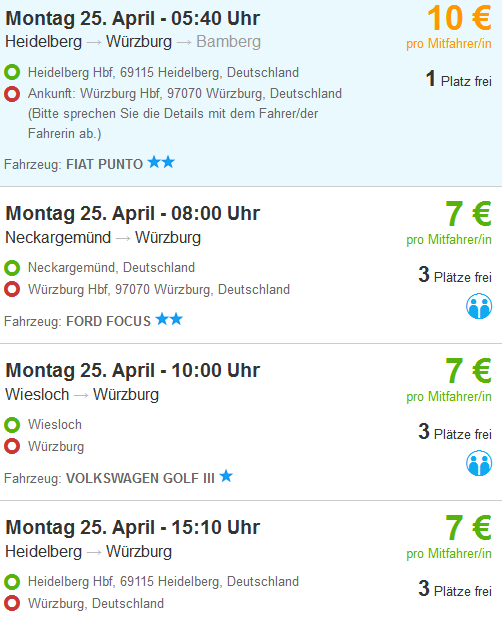Select the Wiesloch → Würzburg route text
Screen dimensions: 502x619
pyautogui.click(x=82, y=395)
